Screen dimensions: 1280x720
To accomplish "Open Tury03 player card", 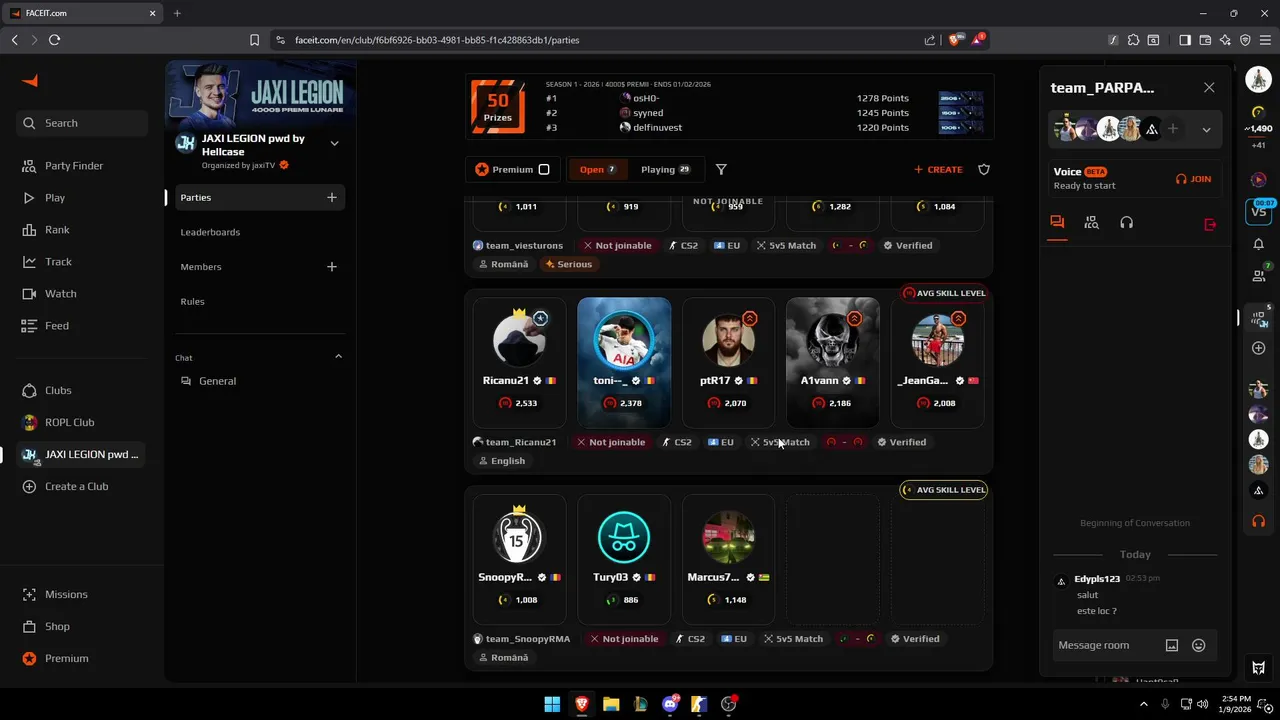I will pyautogui.click(x=624, y=559).
